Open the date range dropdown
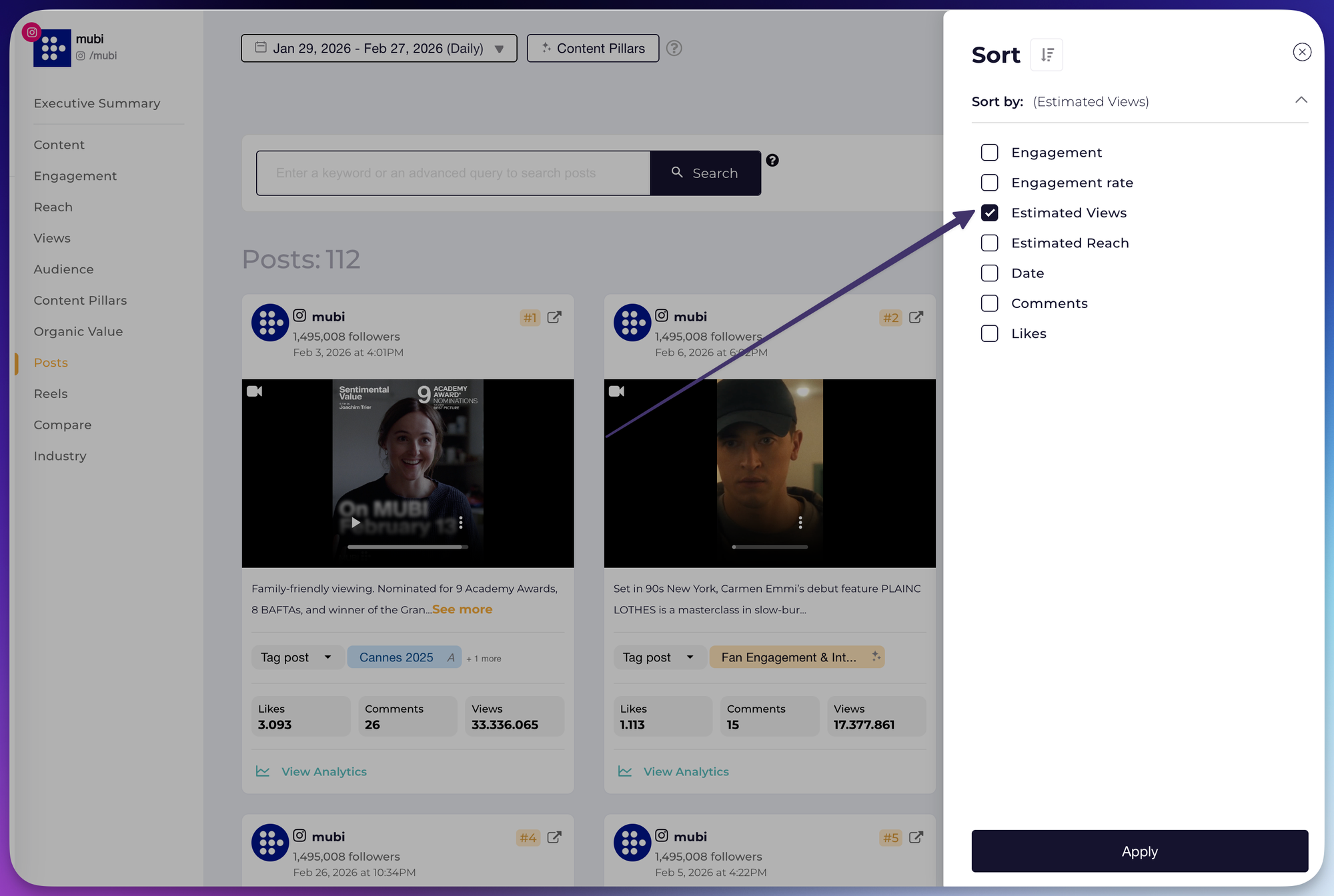Viewport: 1334px width, 896px height. (x=379, y=48)
